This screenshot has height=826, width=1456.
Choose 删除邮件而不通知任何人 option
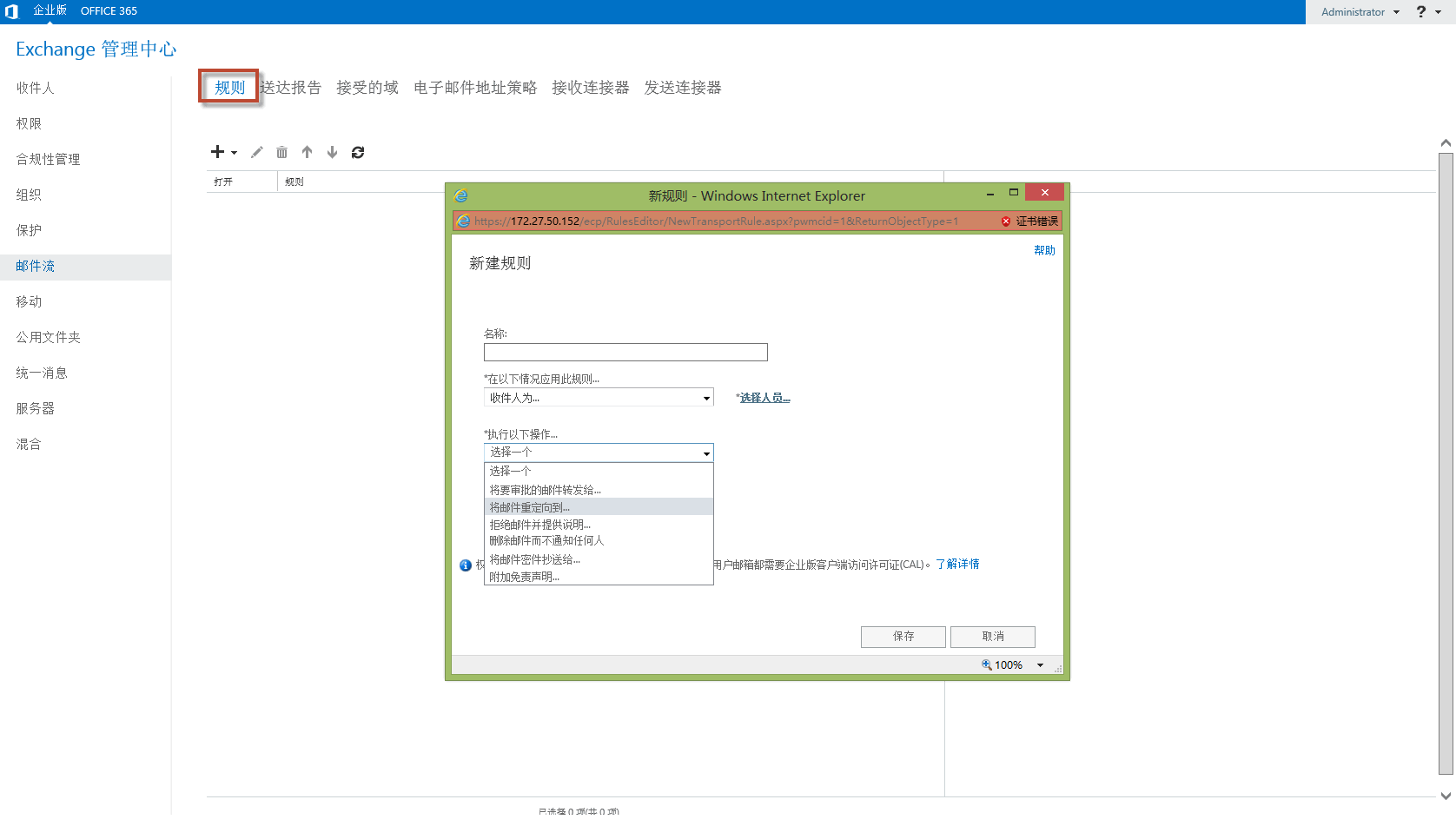point(599,540)
